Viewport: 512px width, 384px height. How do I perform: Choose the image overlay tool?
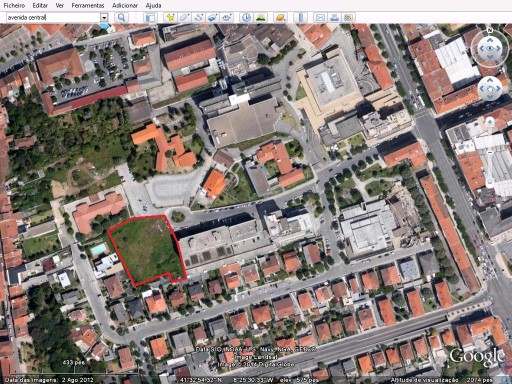213,17
